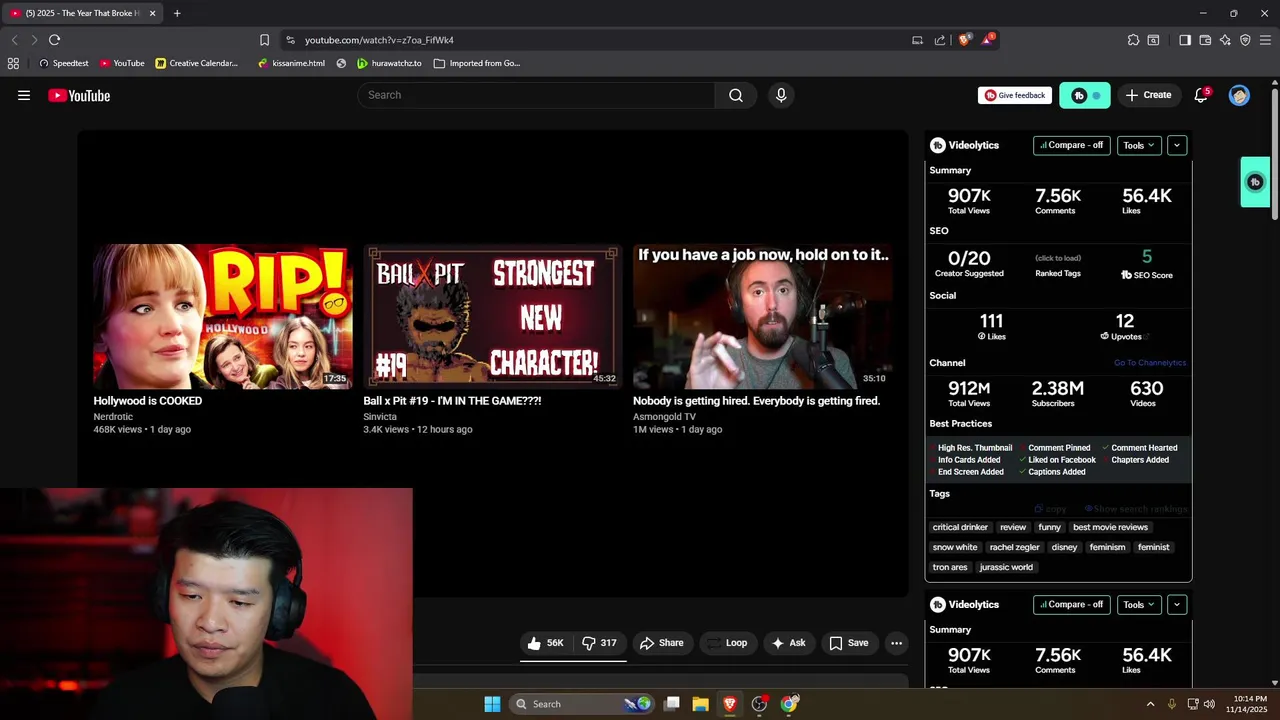Open Tools dropdown in upper Videolytics panel

(1139, 145)
